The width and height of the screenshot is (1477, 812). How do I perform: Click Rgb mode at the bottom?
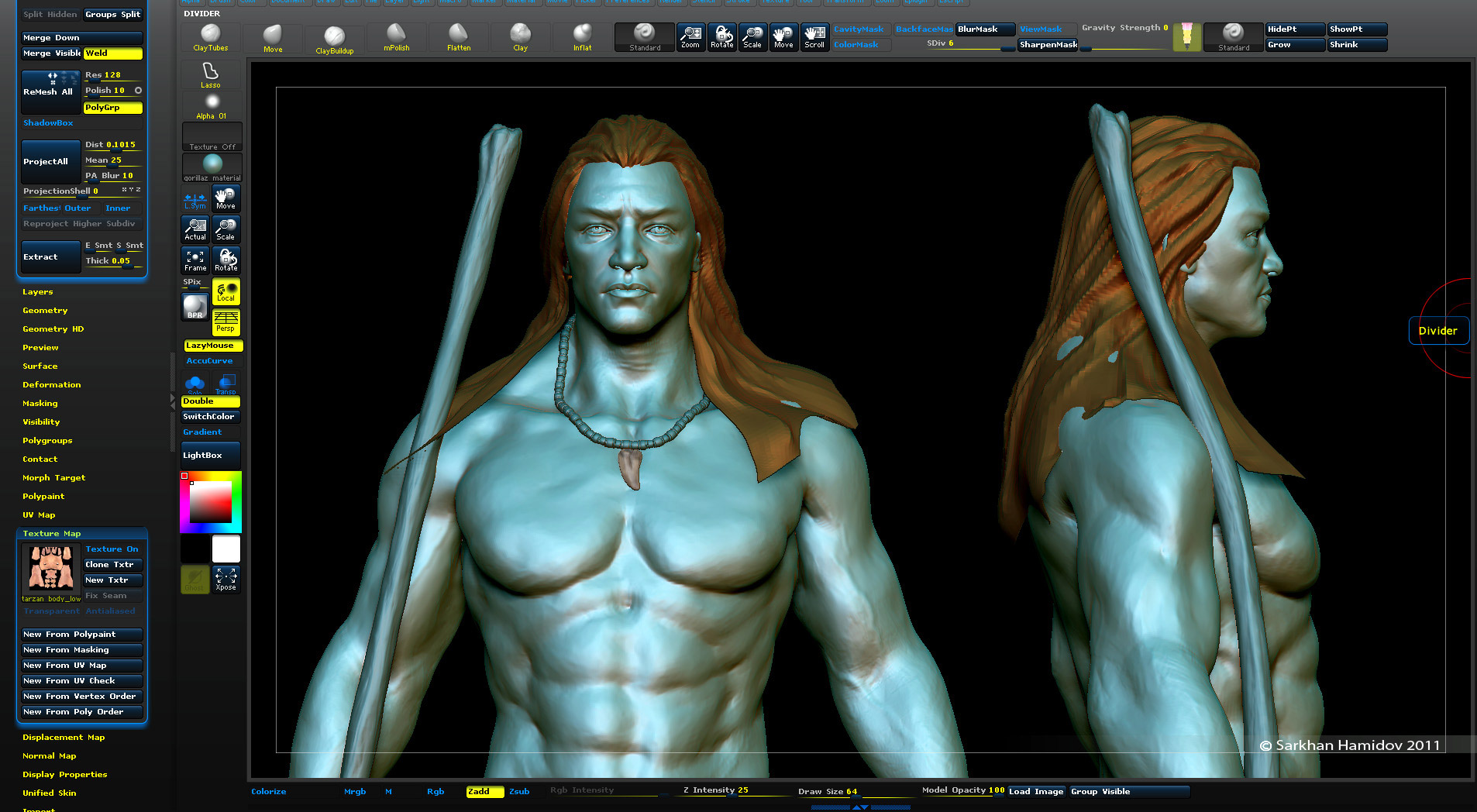coord(436,792)
